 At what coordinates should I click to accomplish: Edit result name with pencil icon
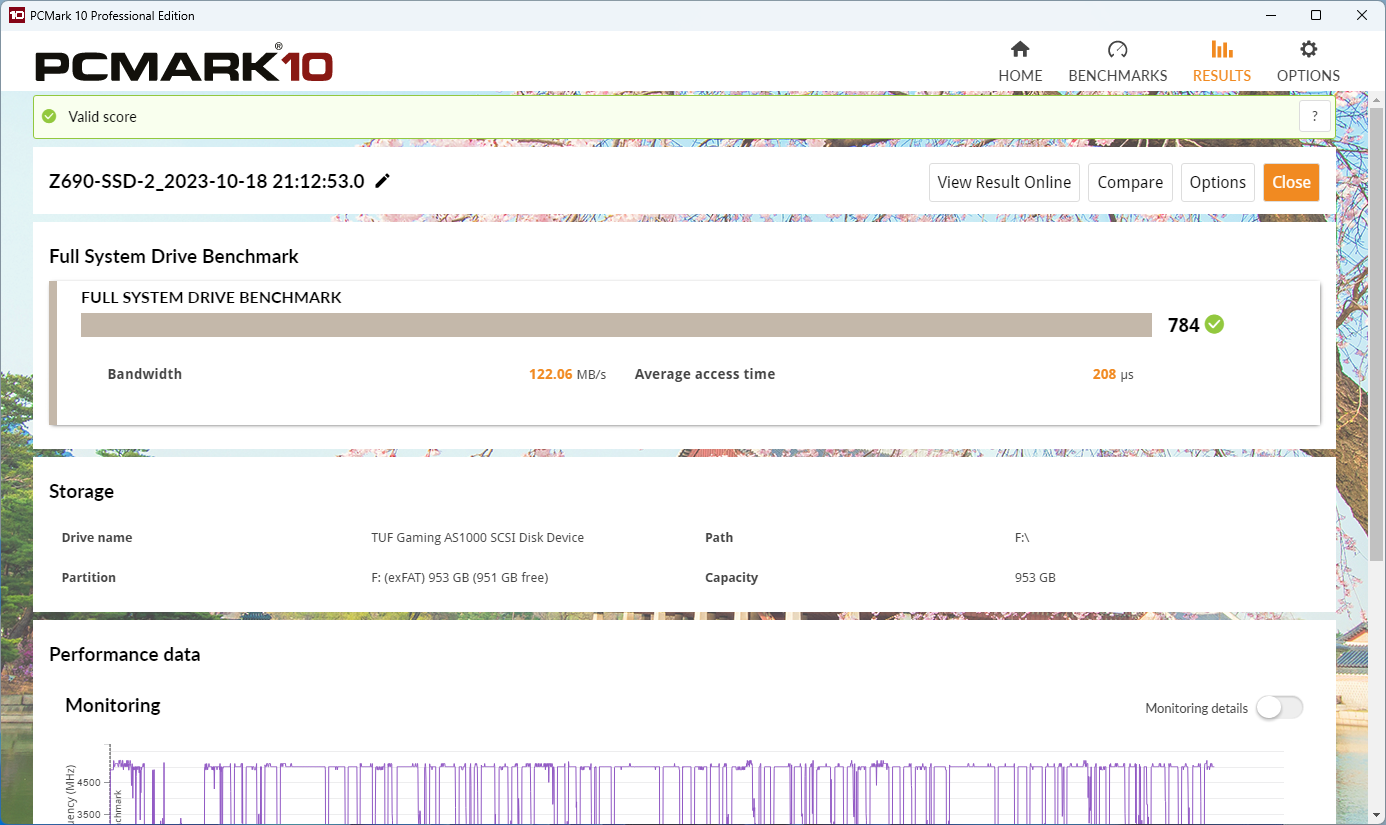[382, 181]
